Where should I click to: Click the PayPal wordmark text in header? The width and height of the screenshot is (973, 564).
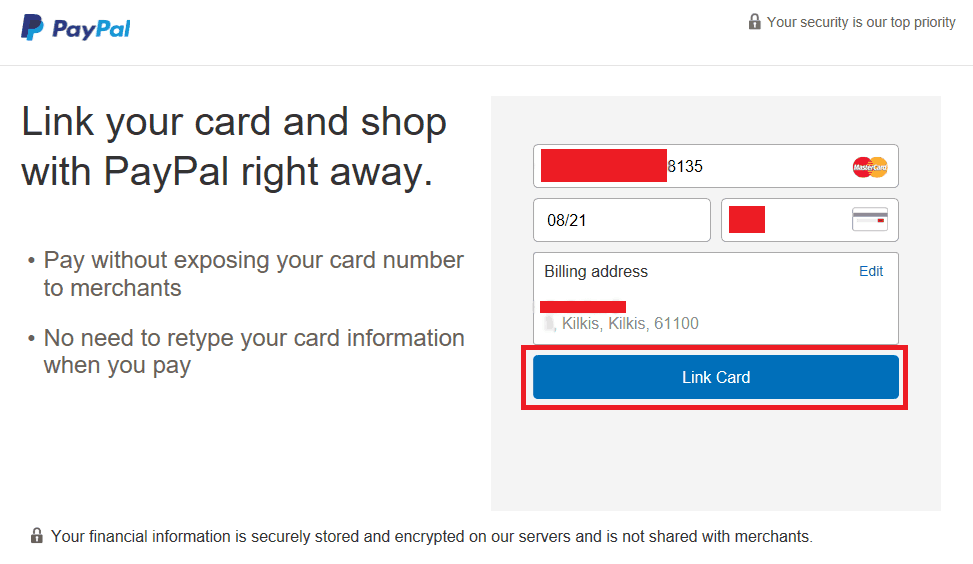(x=91, y=29)
